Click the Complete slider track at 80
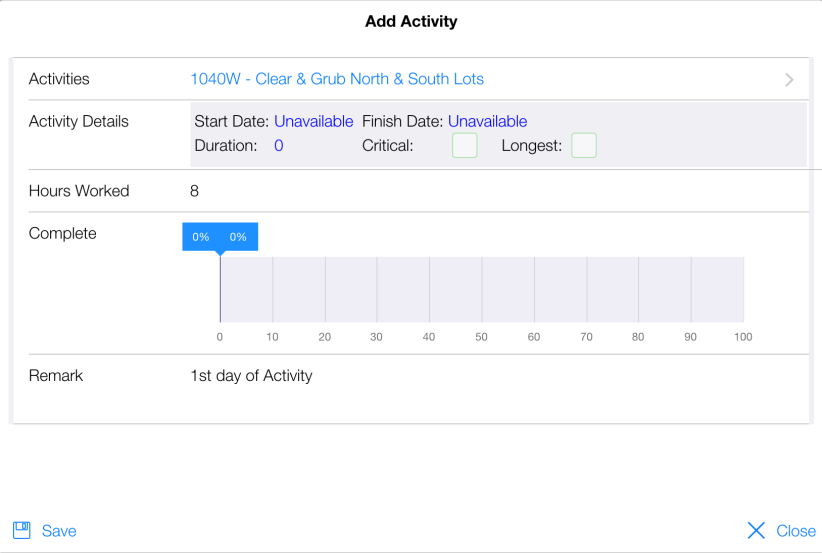 638,289
